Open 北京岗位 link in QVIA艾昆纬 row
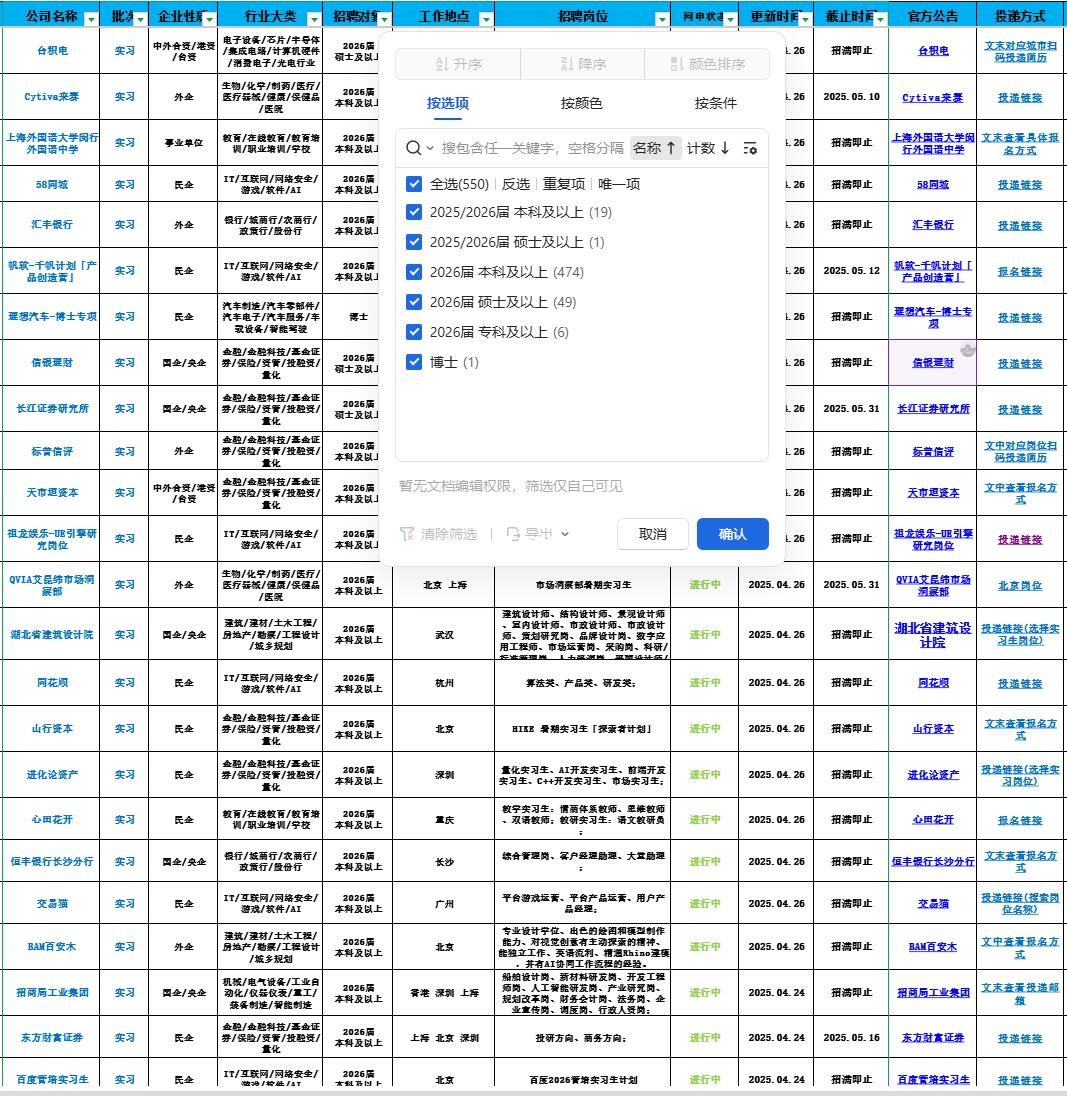The width and height of the screenshot is (1067, 1096). (x=1019, y=585)
